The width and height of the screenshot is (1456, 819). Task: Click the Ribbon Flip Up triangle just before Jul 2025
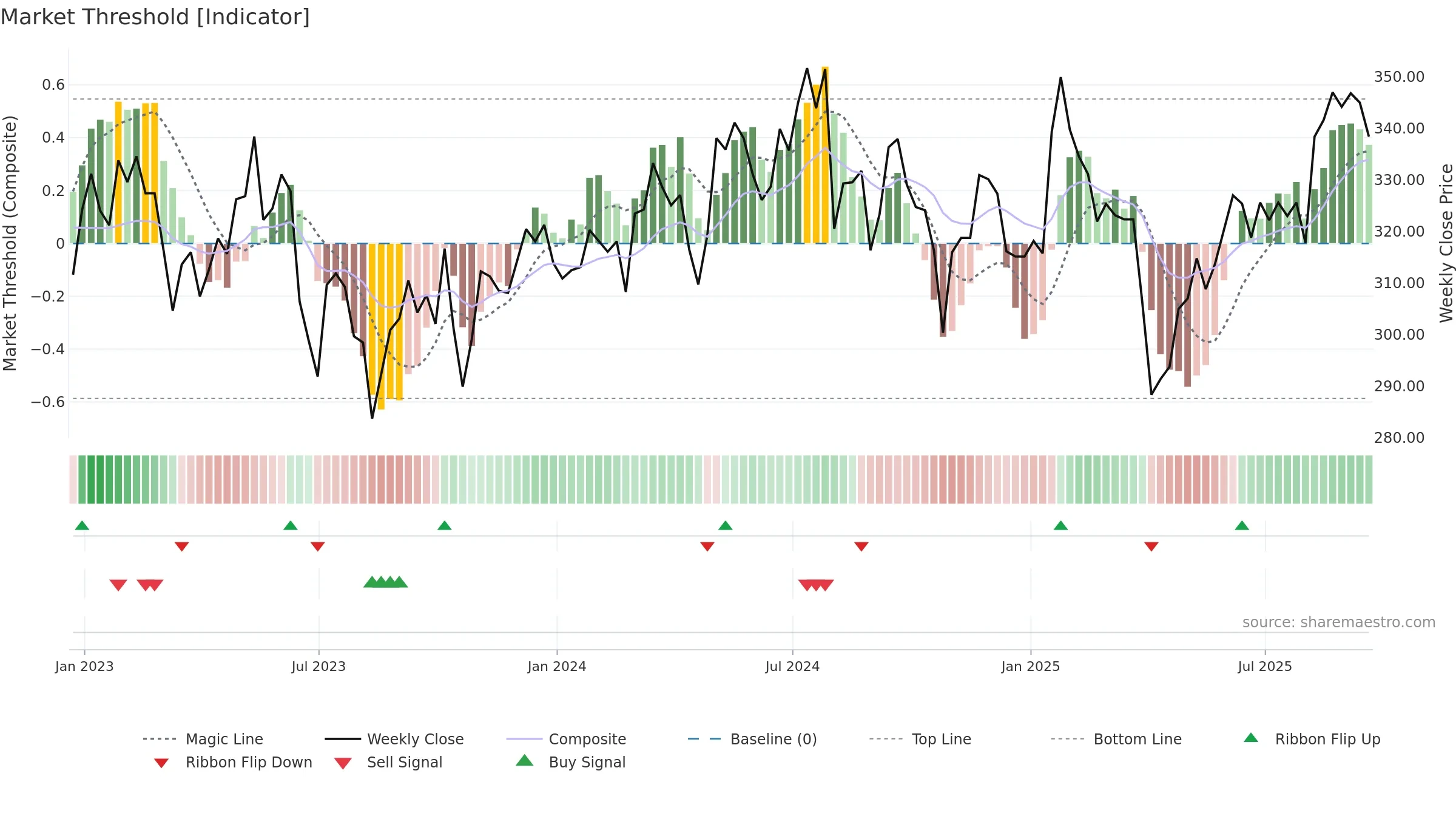pos(1242,525)
